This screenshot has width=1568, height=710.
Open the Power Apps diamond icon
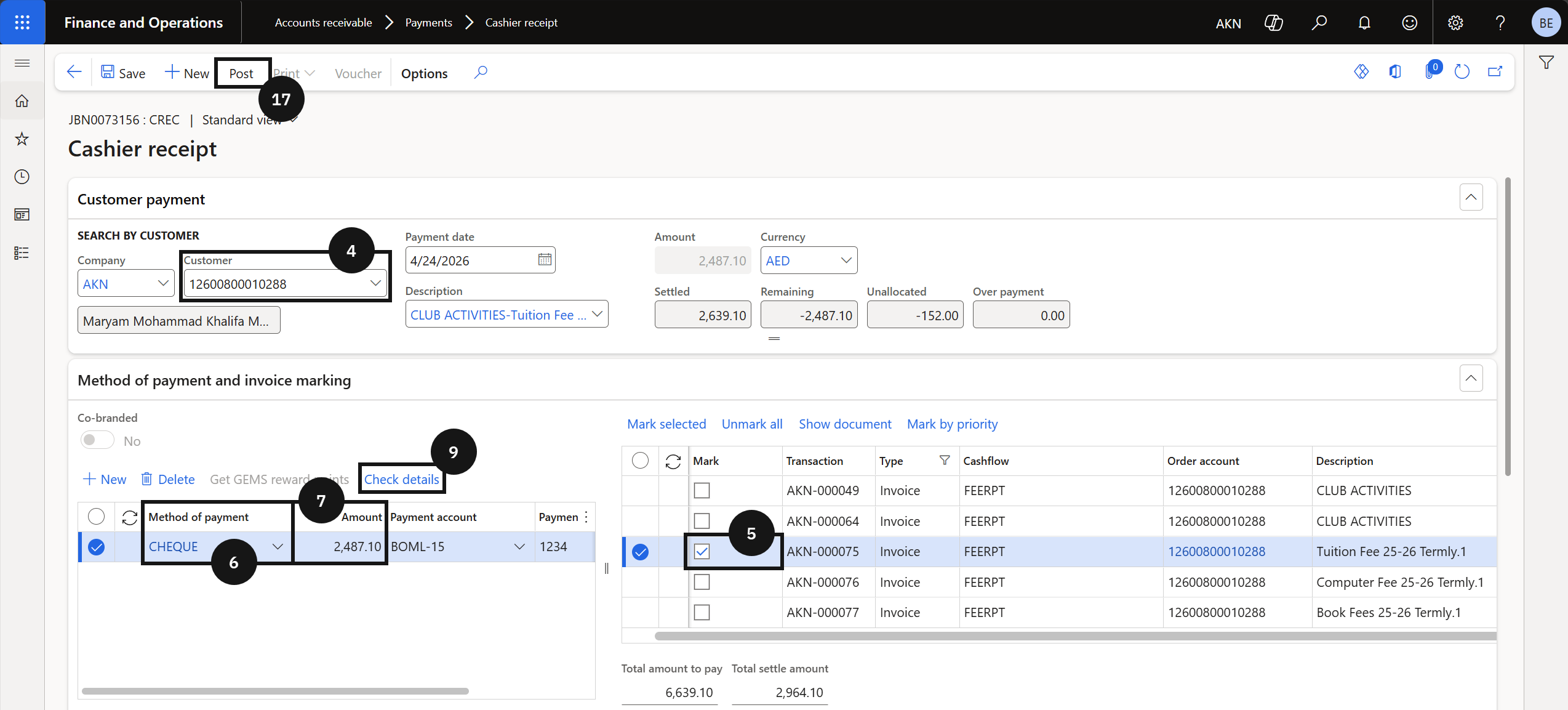[1361, 72]
